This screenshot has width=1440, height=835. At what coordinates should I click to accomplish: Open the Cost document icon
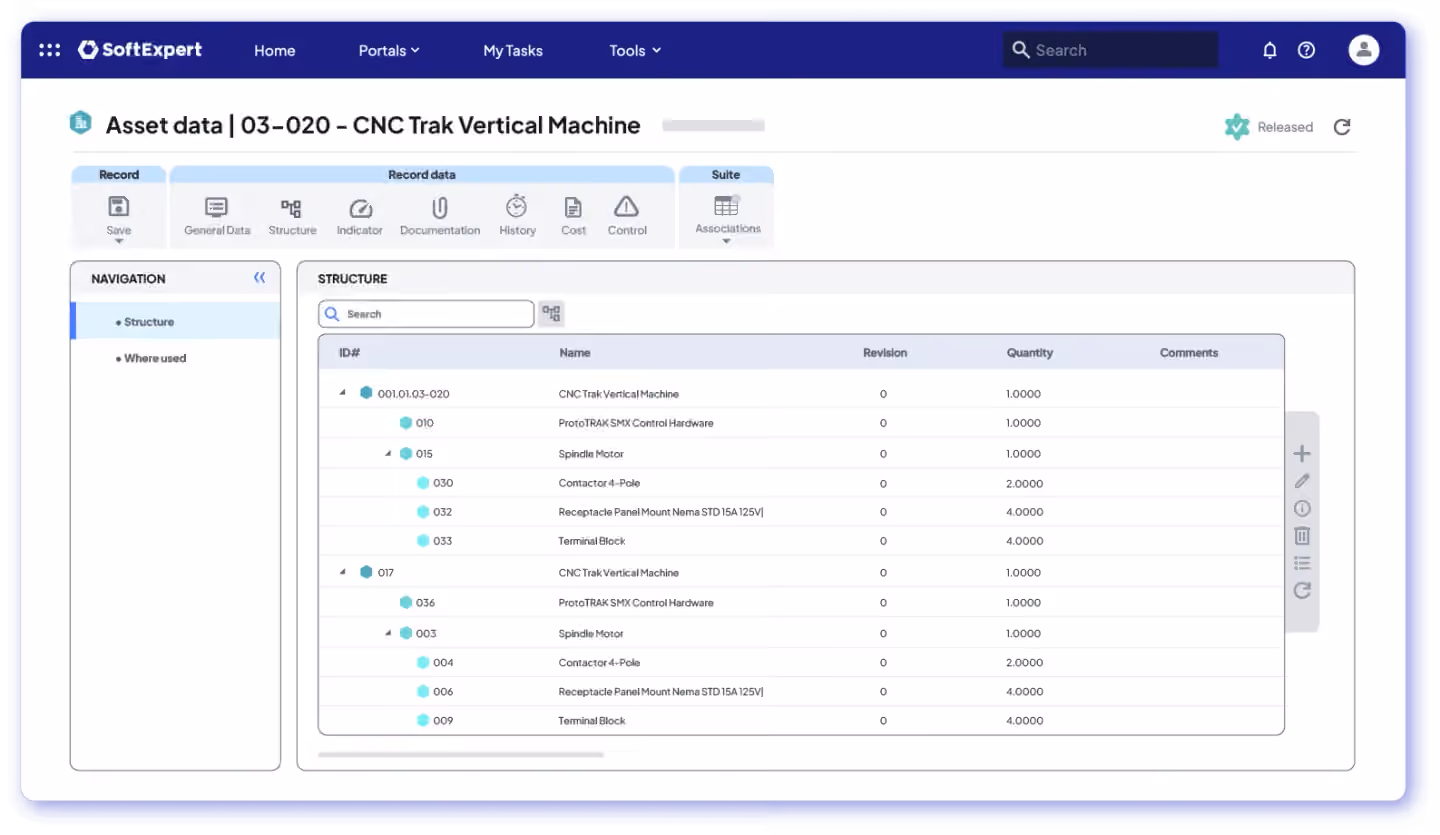pos(573,208)
